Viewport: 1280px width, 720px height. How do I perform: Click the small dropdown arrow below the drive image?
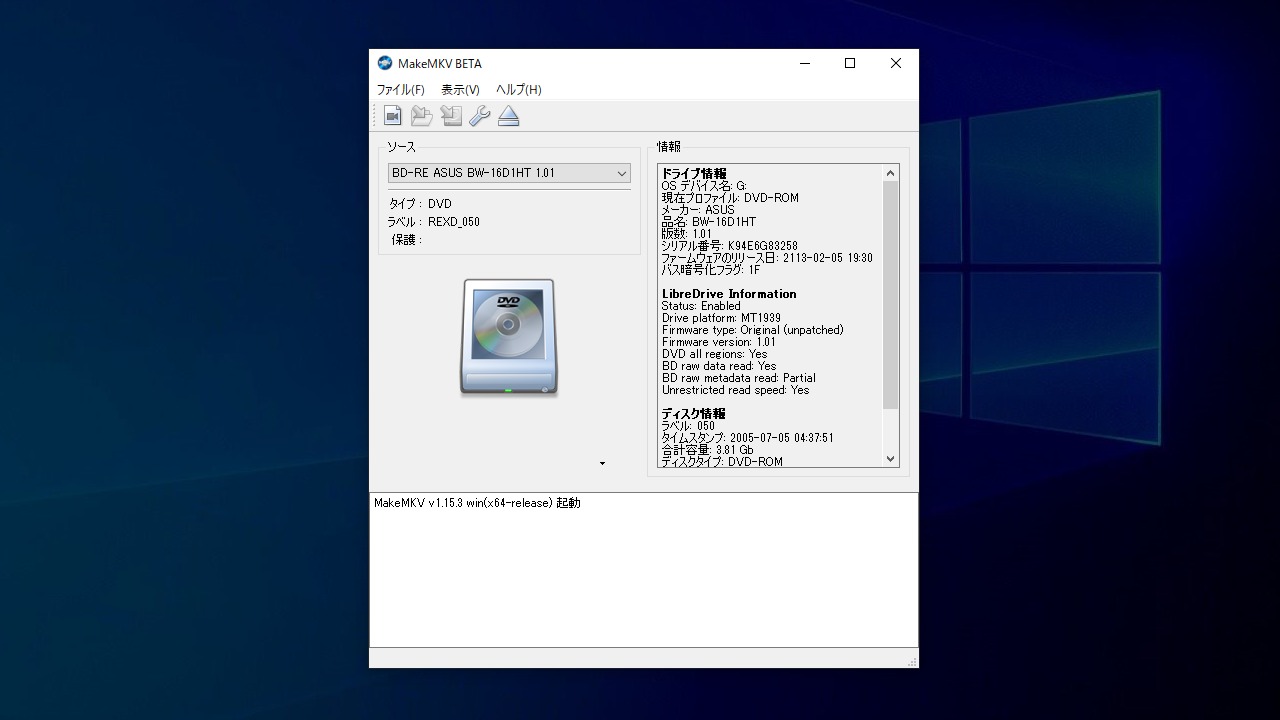coord(602,463)
